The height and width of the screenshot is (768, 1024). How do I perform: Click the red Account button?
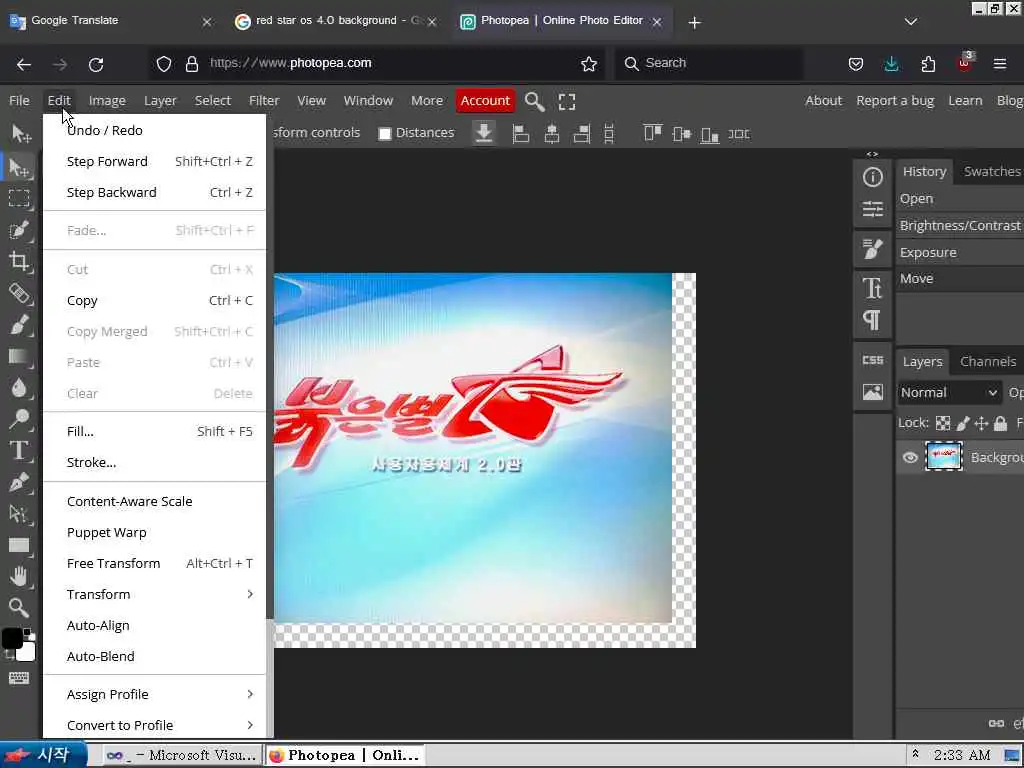pos(485,101)
